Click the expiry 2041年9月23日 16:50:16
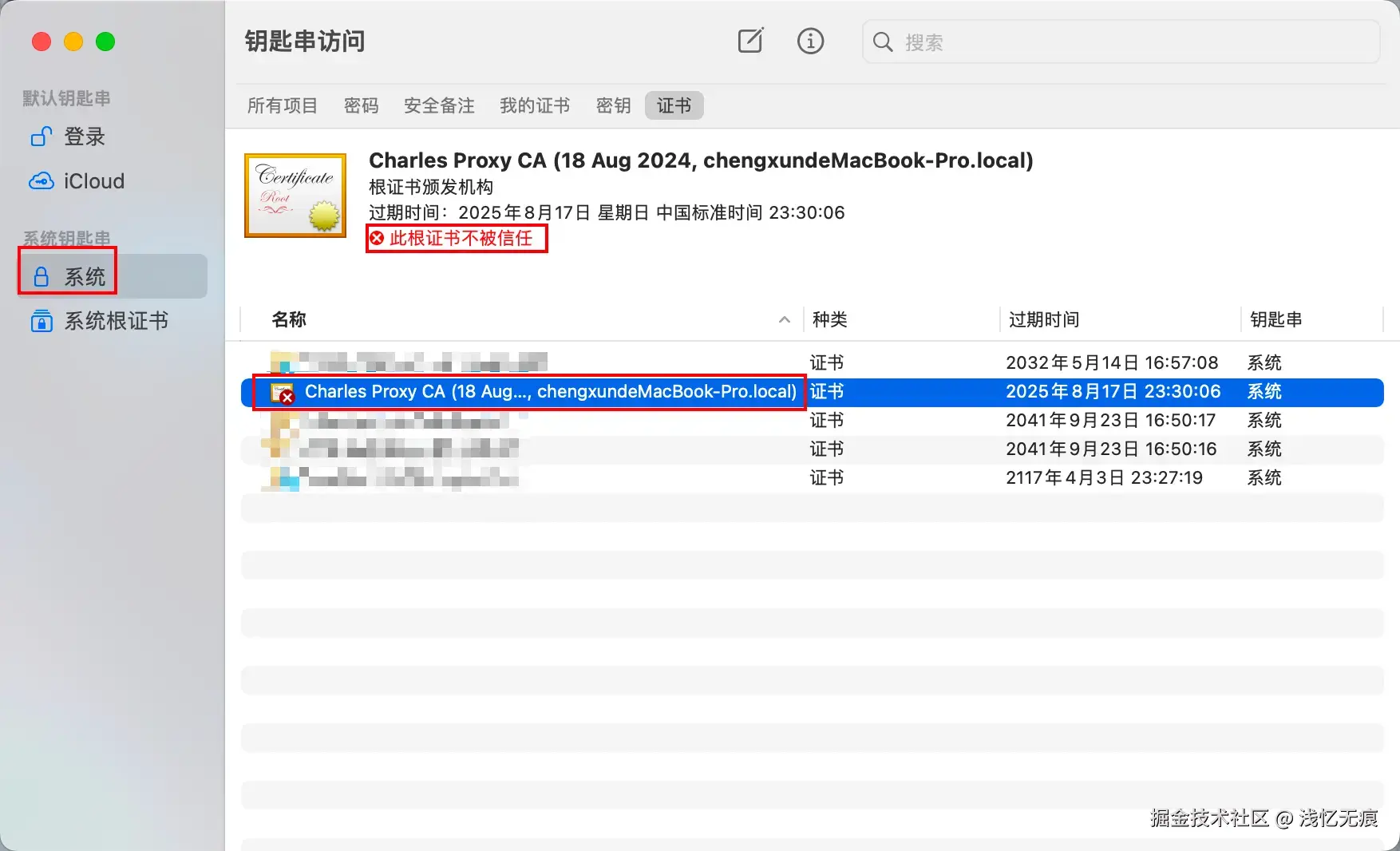 (1111, 449)
